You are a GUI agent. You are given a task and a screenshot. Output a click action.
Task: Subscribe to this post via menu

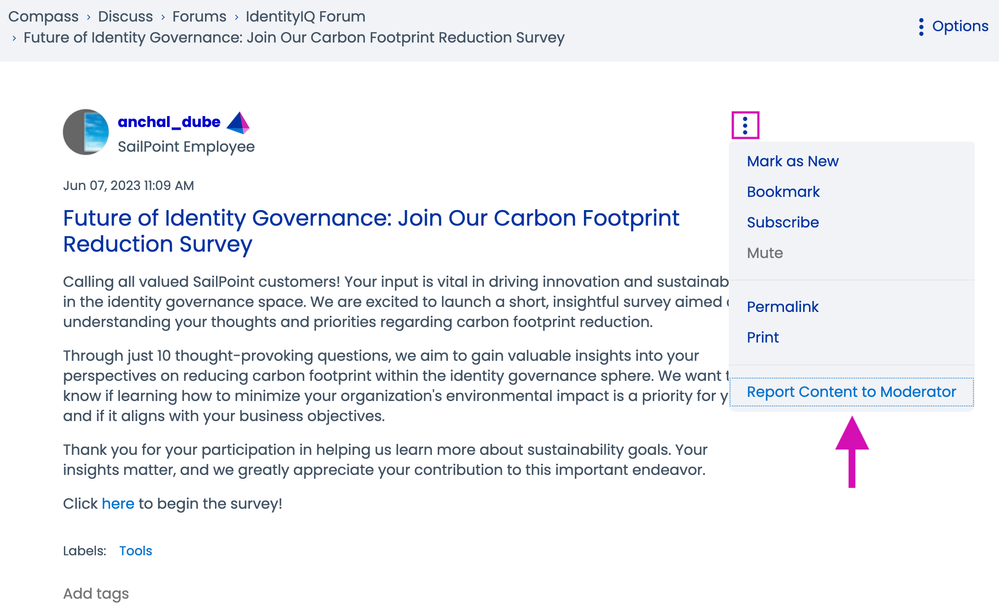pos(782,222)
